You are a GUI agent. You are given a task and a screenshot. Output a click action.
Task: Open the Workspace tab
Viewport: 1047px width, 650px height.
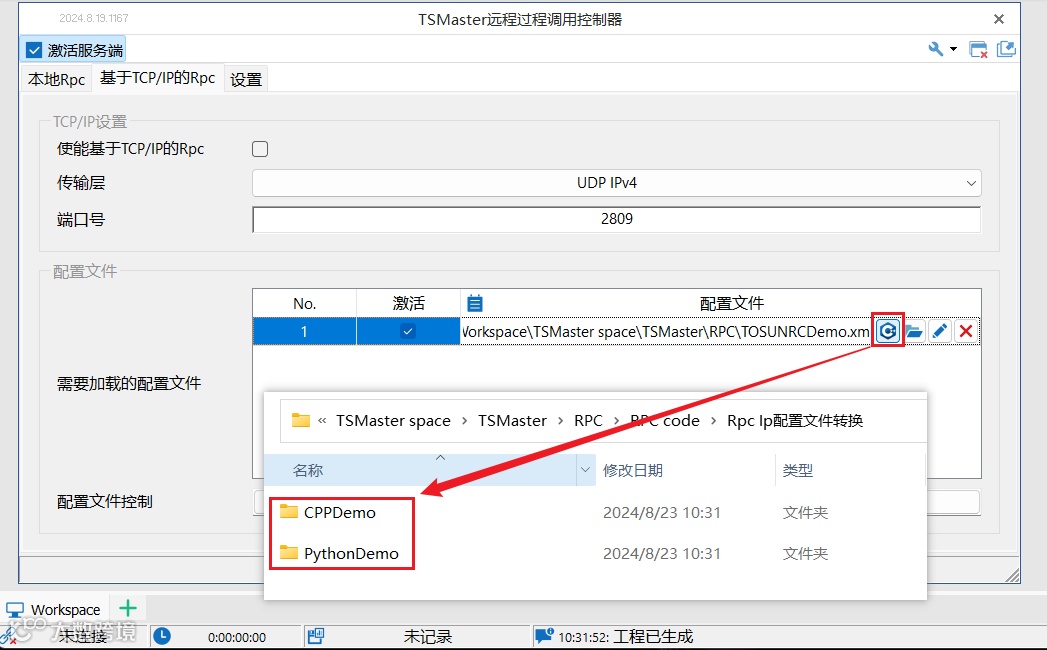[54, 609]
